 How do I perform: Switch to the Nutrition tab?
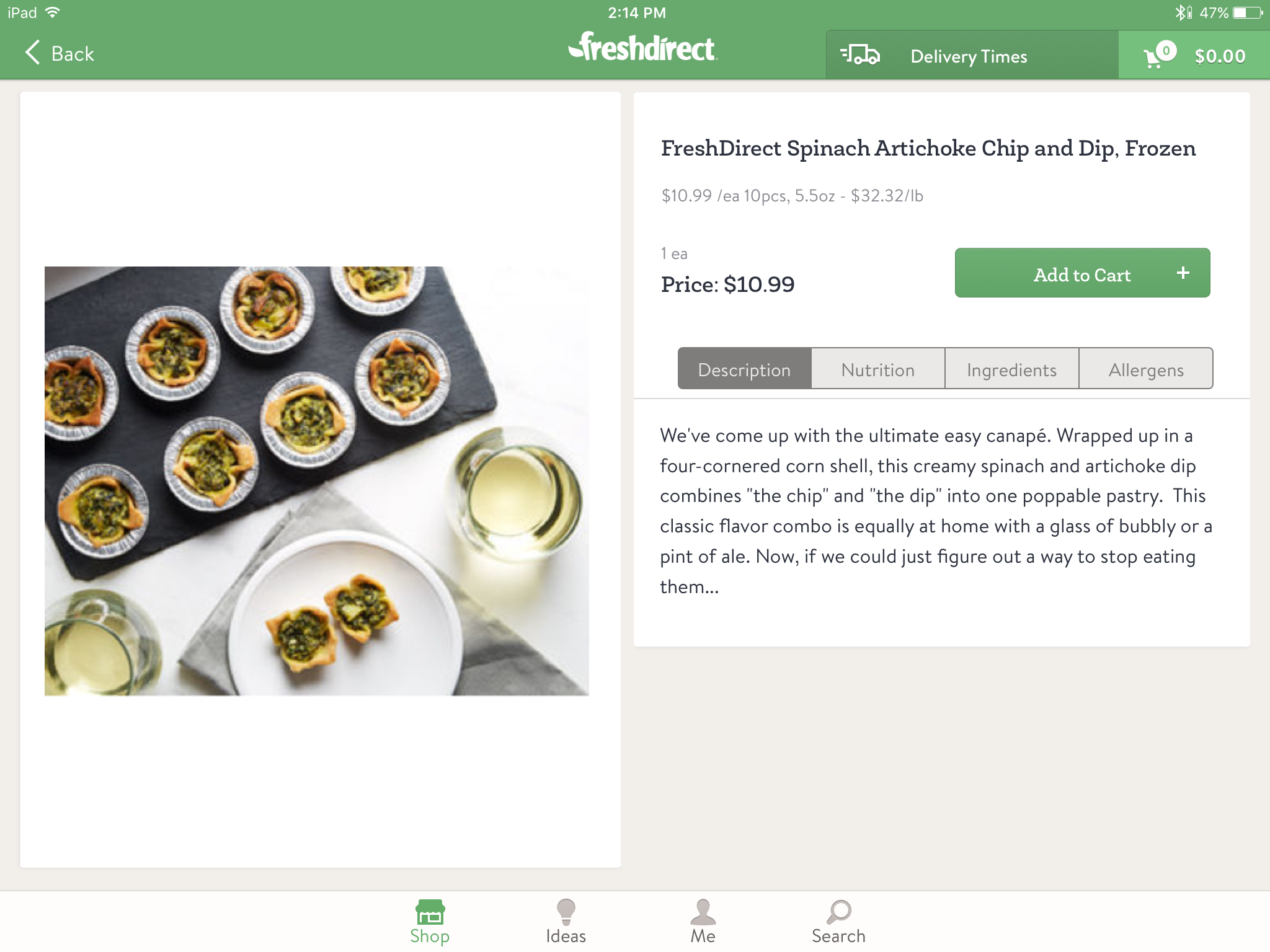[x=878, y=369]
